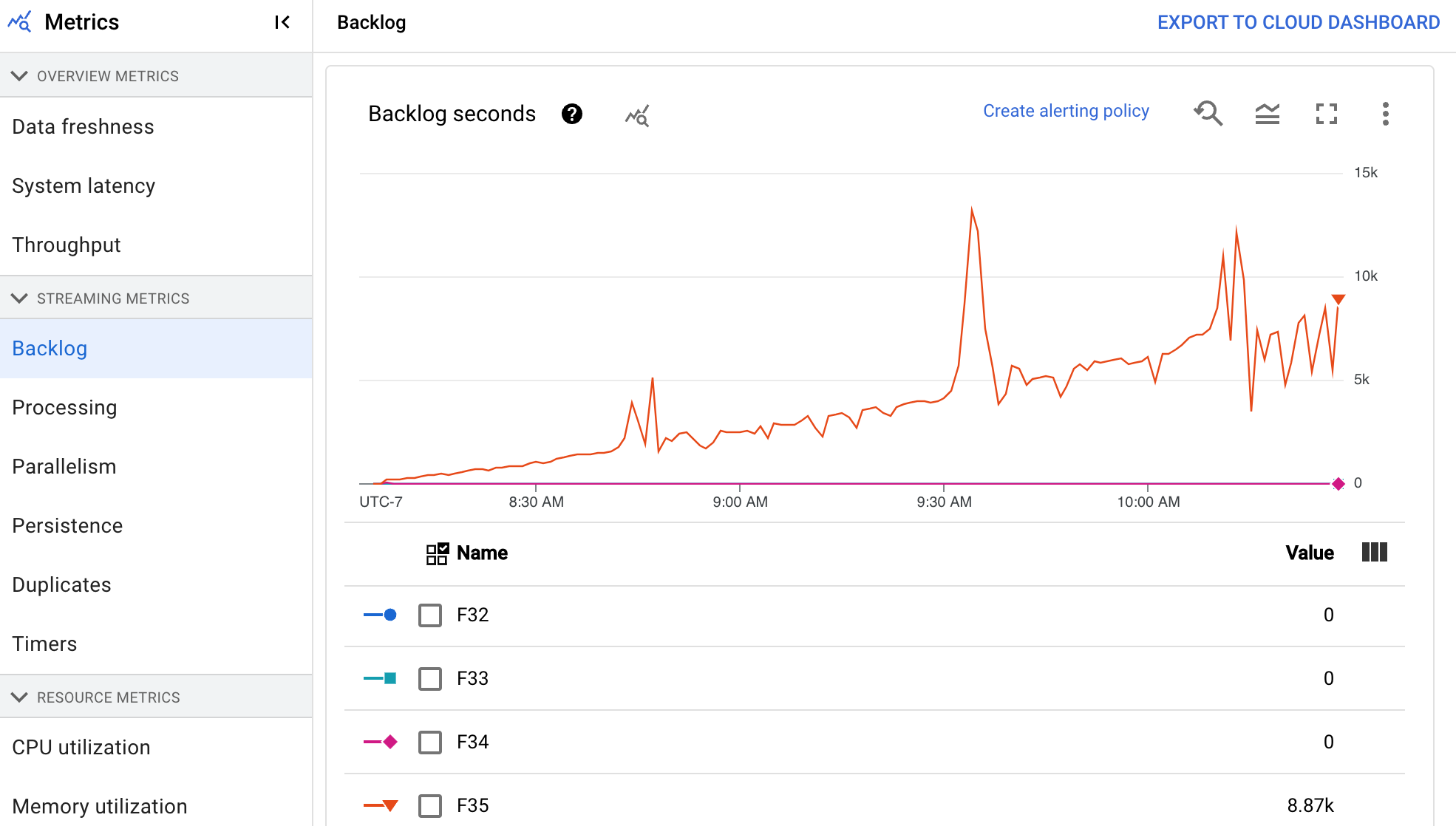The image size is (1456, 826).
Task: Toggle checkbox next to F35 entry
Action: (429, 805)
